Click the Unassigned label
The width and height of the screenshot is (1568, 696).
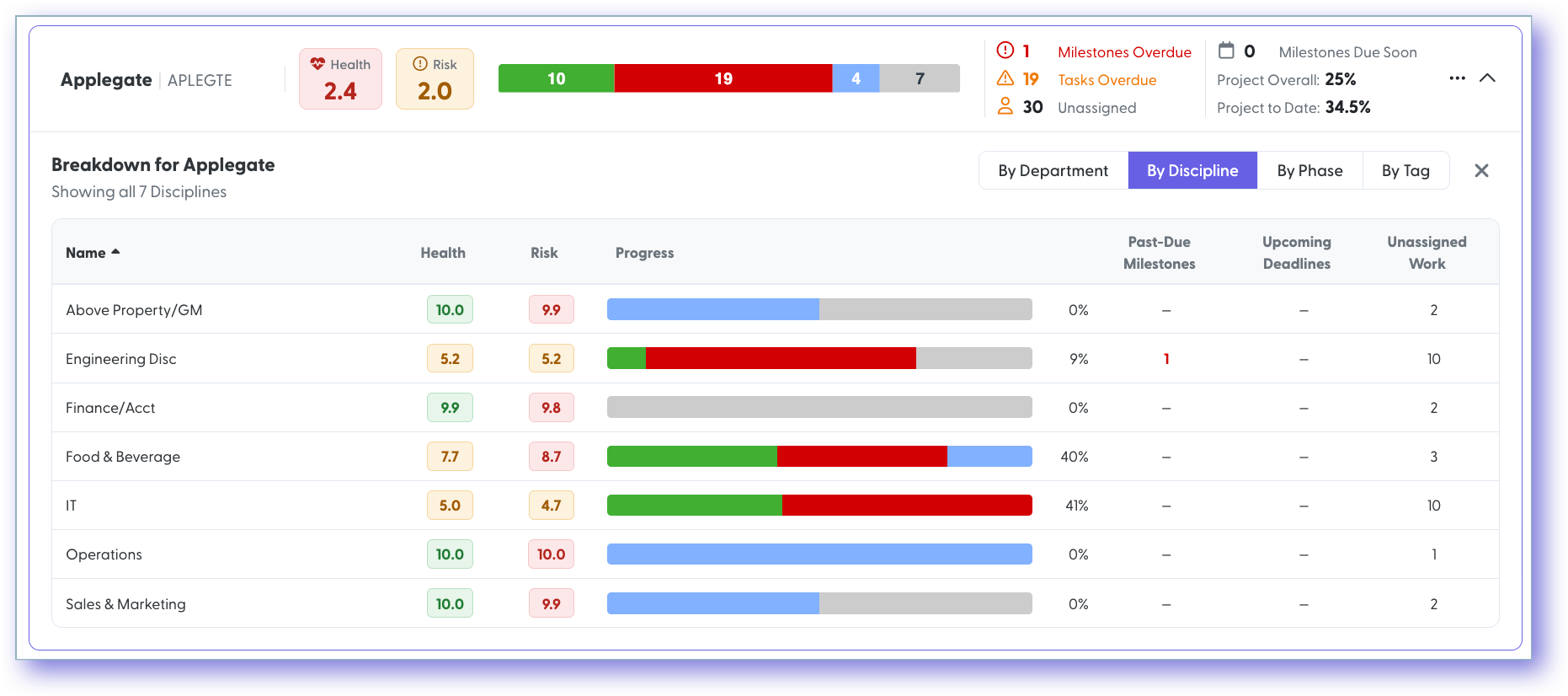click(1096, 108)
